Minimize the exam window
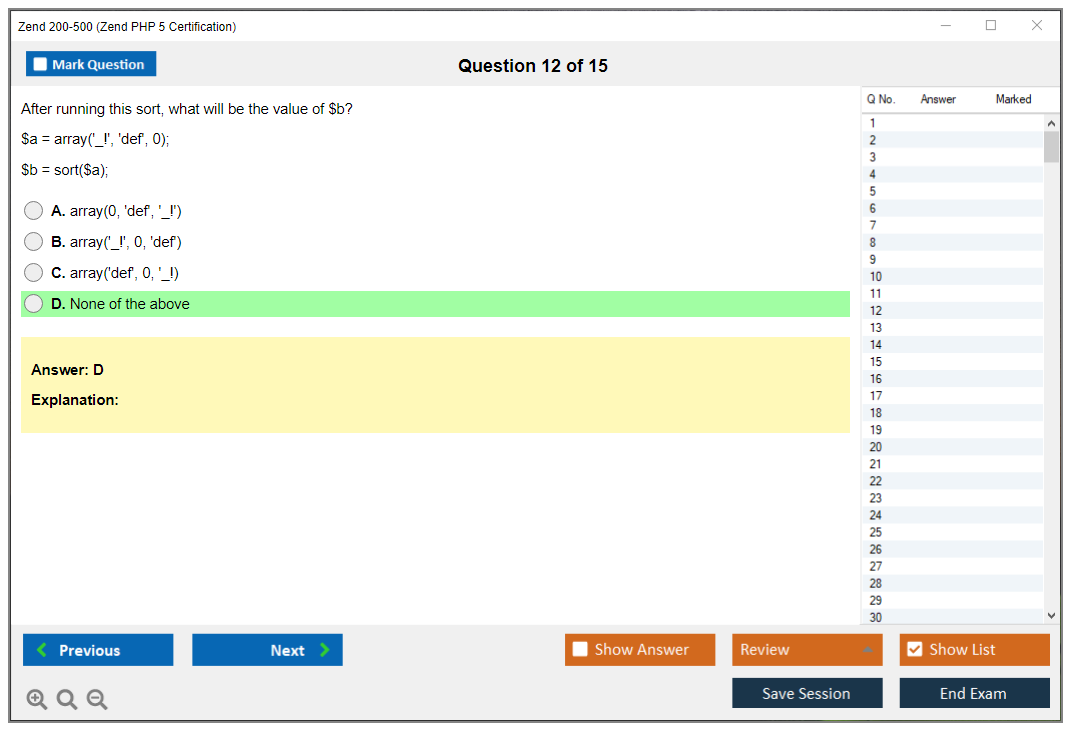Screen dimensions: 1075x735 (946, 26)
